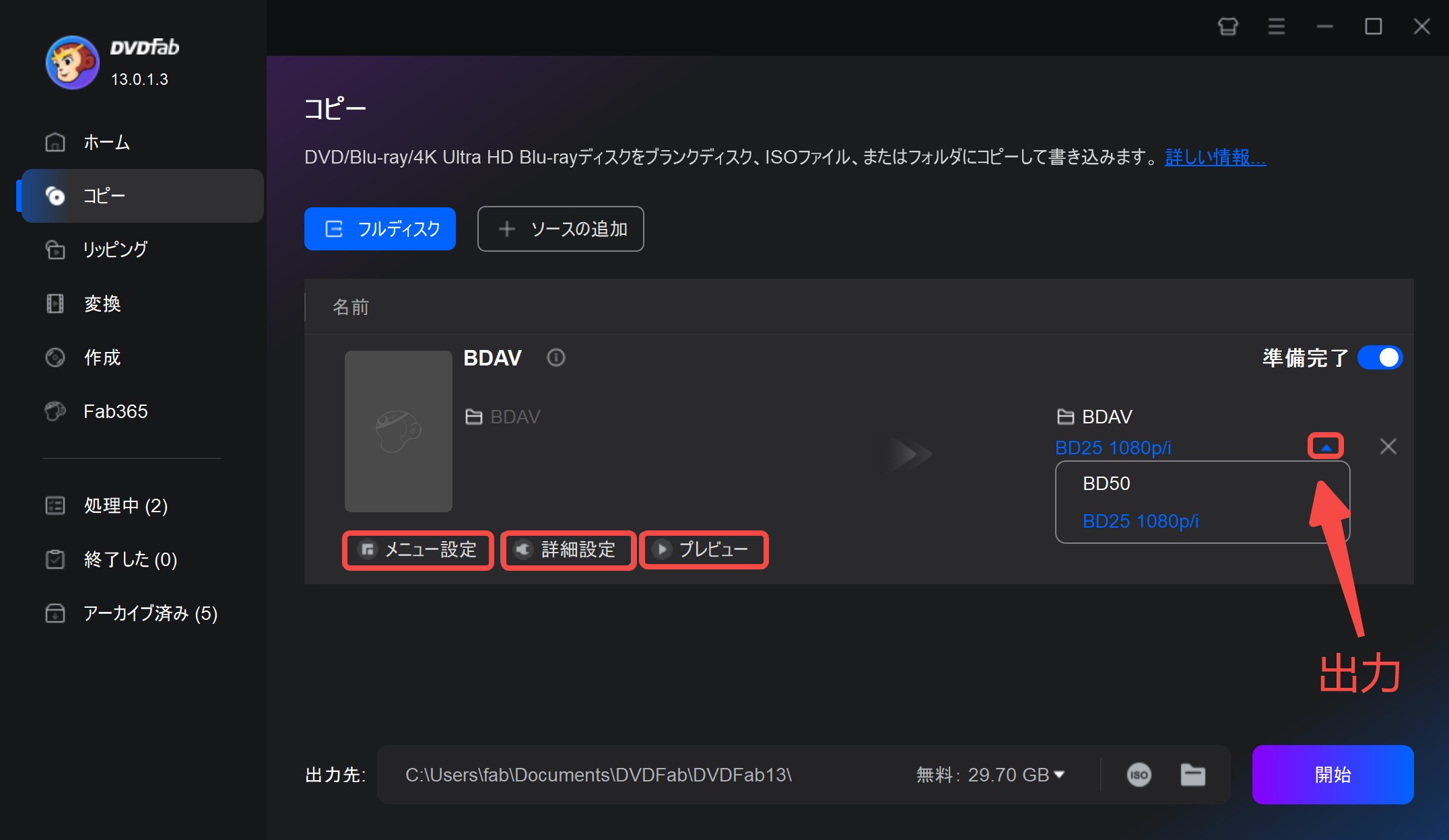Open the hamburger menu in title bar
Image resolution: width=1449 pixels, height=840 pixels.
tap(1276, 27)
